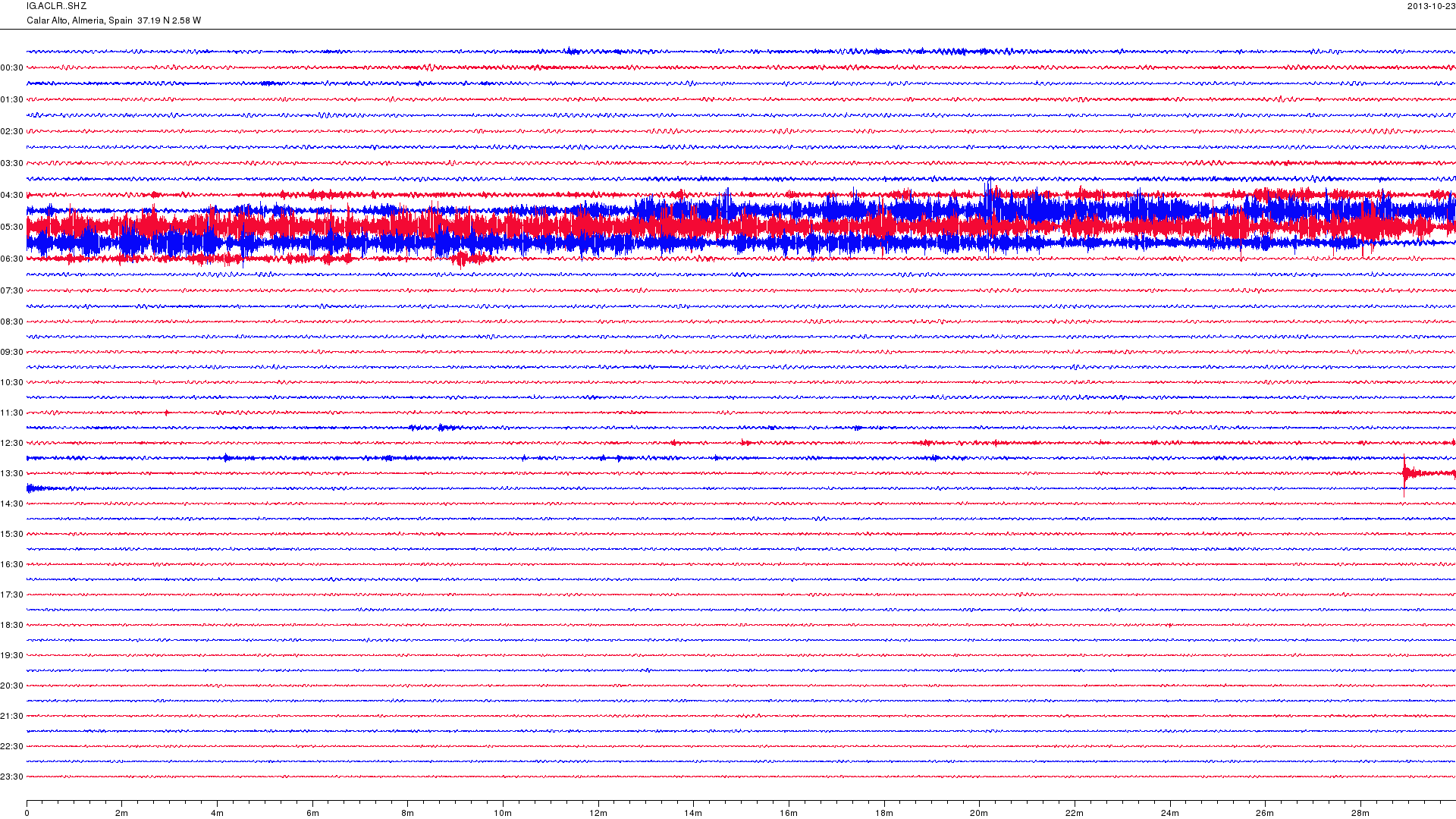1456x819 pixels.
Task: Click the red seismic spike on 13:30 trace
Action: (x=1404, y=475)
